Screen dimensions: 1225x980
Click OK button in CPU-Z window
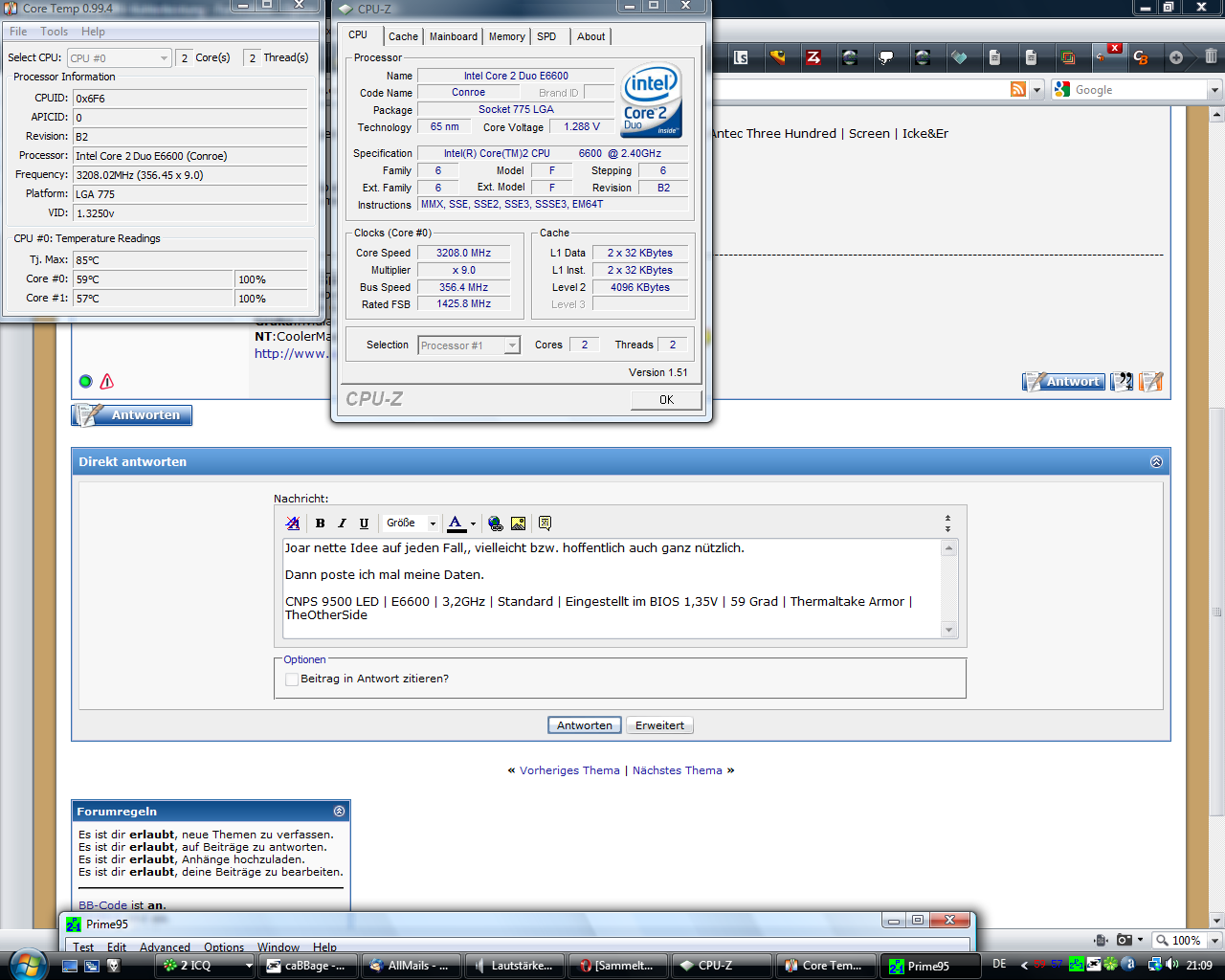[x=666, y=400]
